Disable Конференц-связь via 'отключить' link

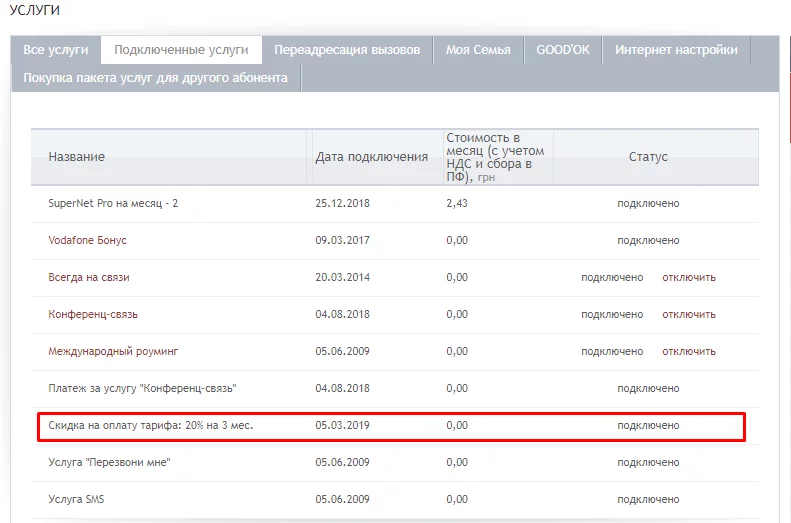point(688,315)
